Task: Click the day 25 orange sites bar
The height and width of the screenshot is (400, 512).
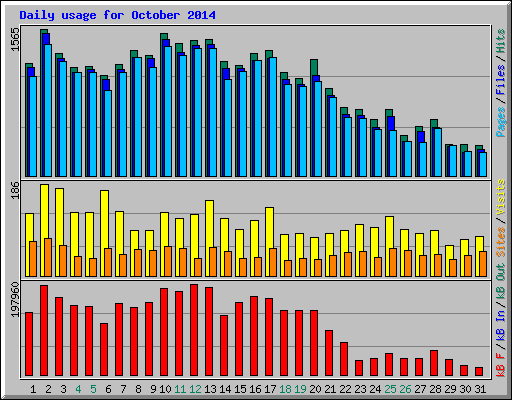Action: coord(393,262)
